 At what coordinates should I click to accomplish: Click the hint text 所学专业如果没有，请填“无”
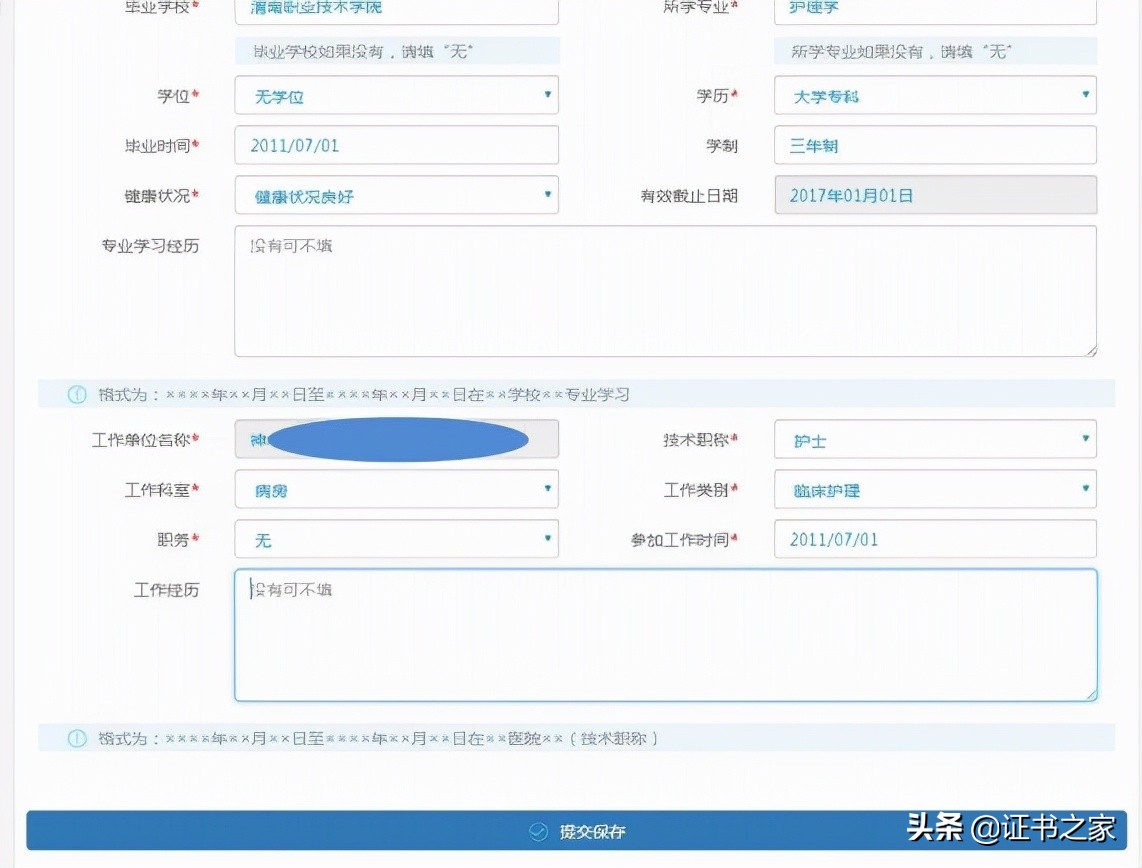902,52
